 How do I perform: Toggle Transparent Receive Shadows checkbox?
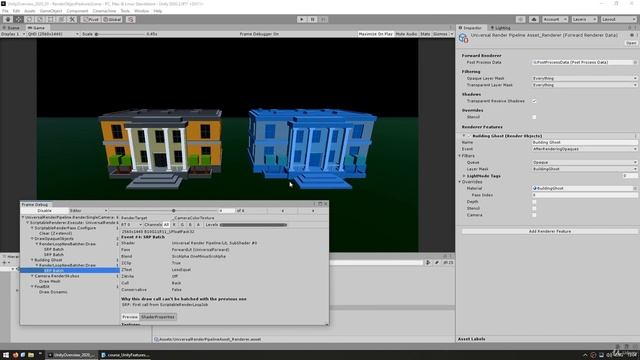coord(534,101)
